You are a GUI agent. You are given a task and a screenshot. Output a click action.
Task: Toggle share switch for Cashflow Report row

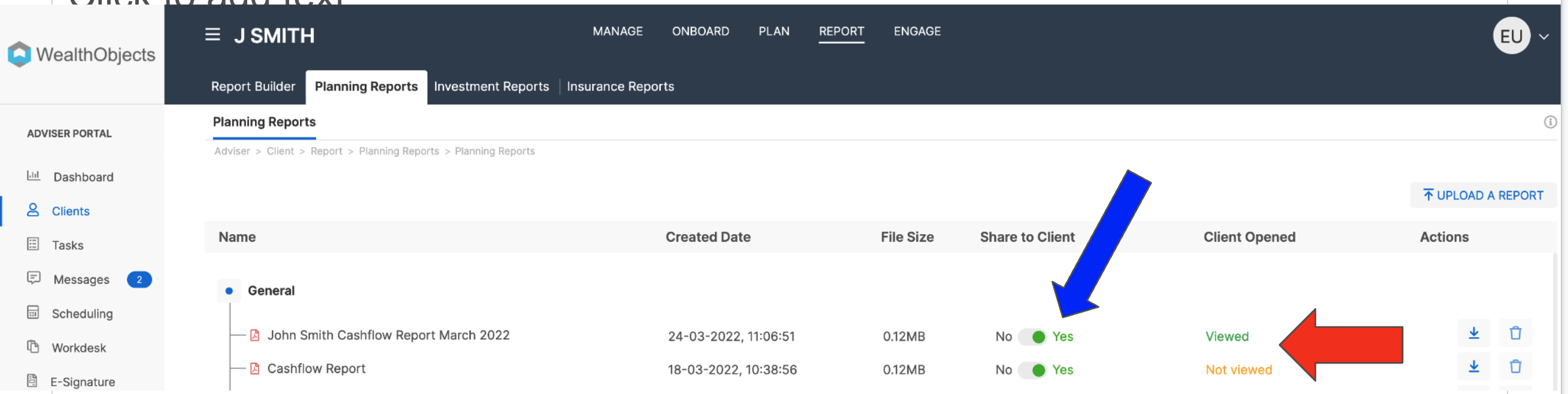[x=1032, y=370]
